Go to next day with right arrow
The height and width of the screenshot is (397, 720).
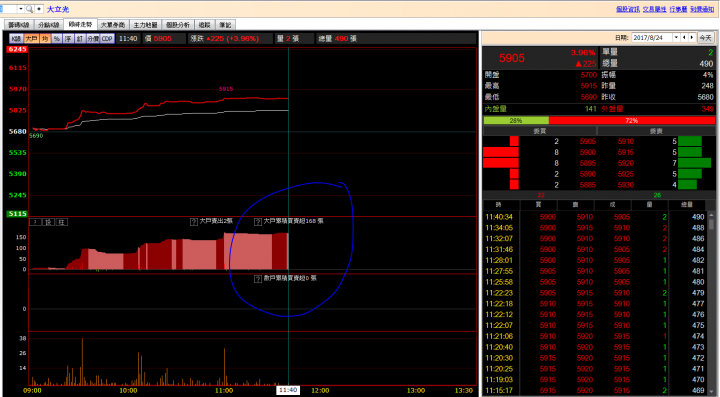tap(692, 38)
